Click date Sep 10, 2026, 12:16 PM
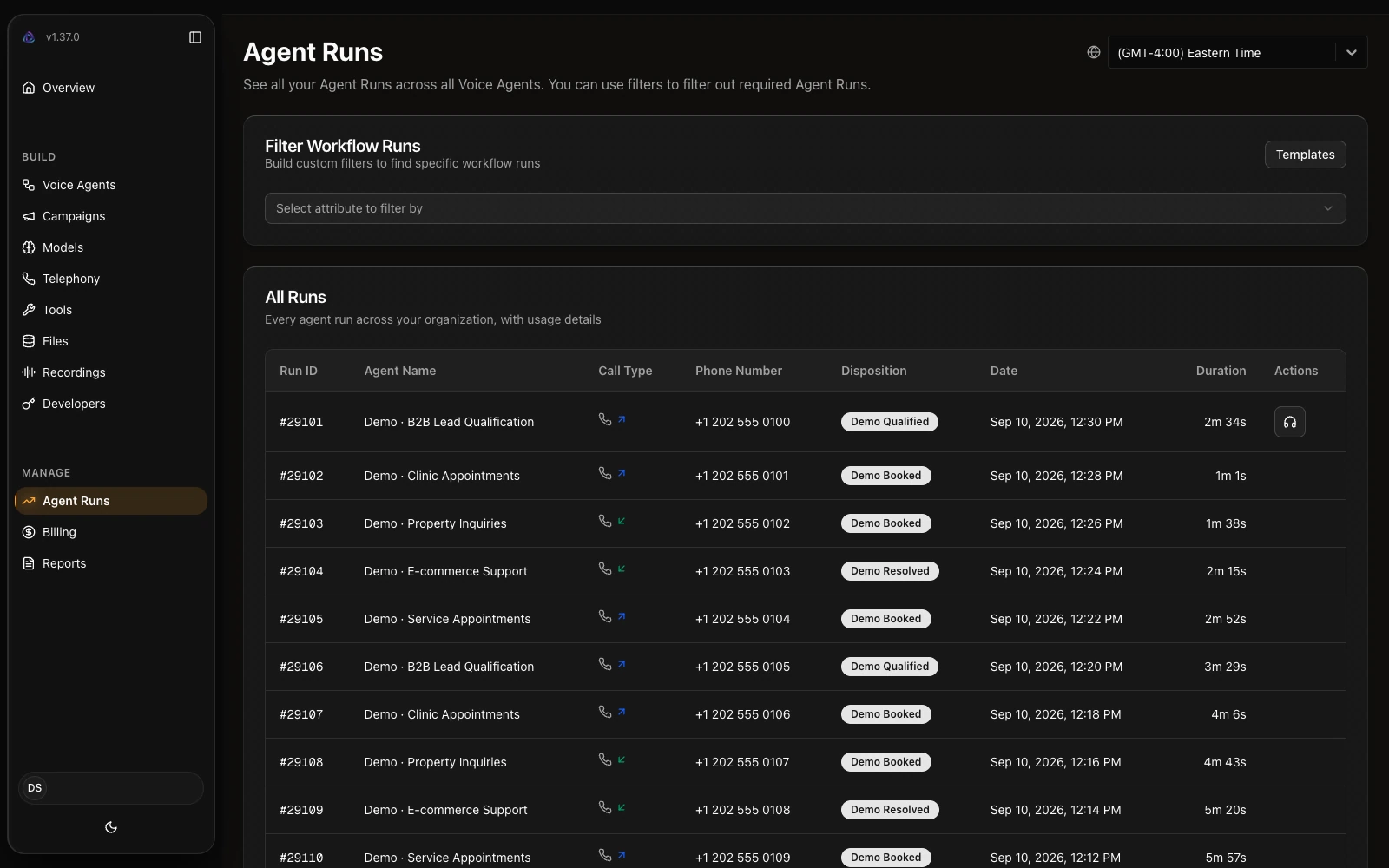 (x=1056, y=762)
